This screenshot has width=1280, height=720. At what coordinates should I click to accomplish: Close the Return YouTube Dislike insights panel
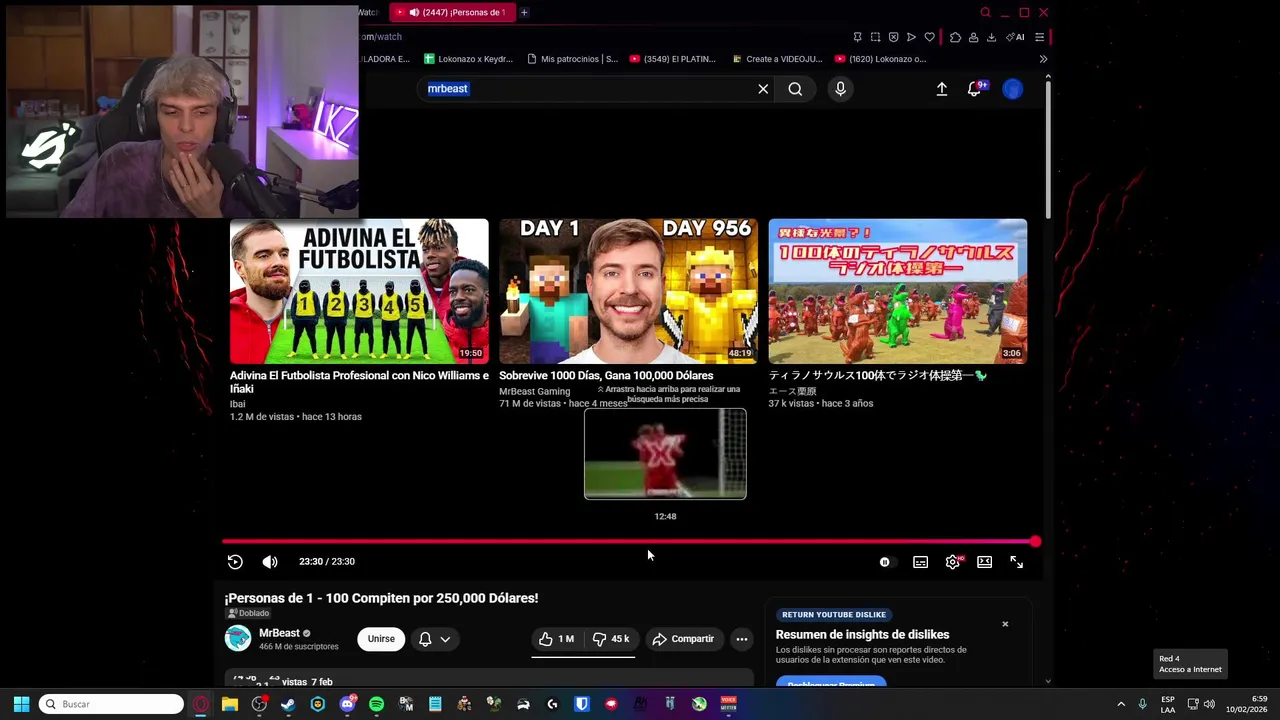point(1005,624)
